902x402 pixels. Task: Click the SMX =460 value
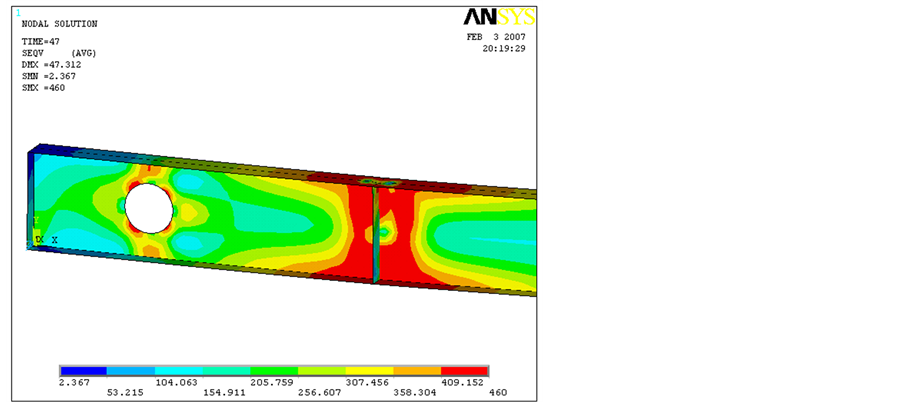[x=43, y=87]
